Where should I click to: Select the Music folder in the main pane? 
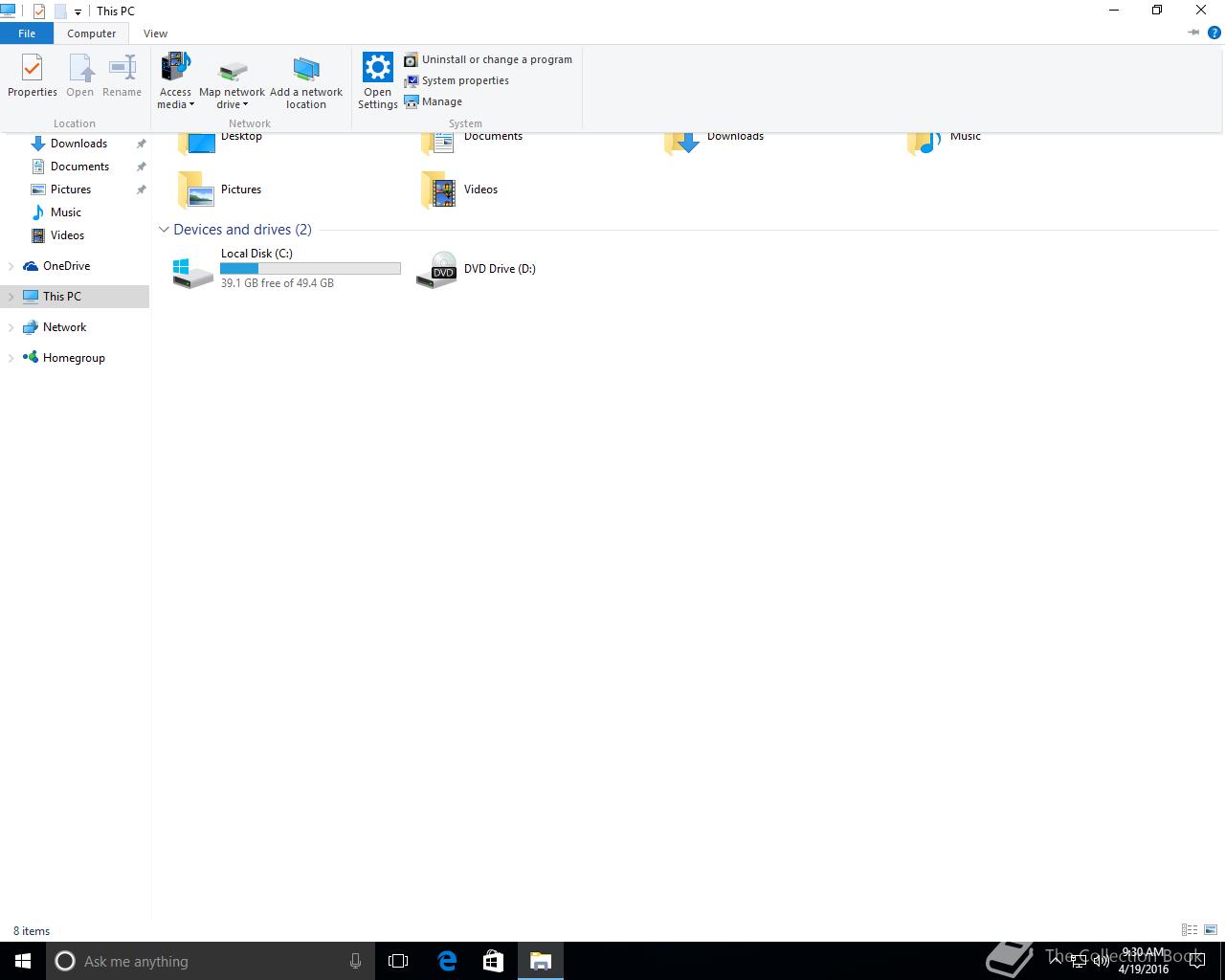[945, 142]
